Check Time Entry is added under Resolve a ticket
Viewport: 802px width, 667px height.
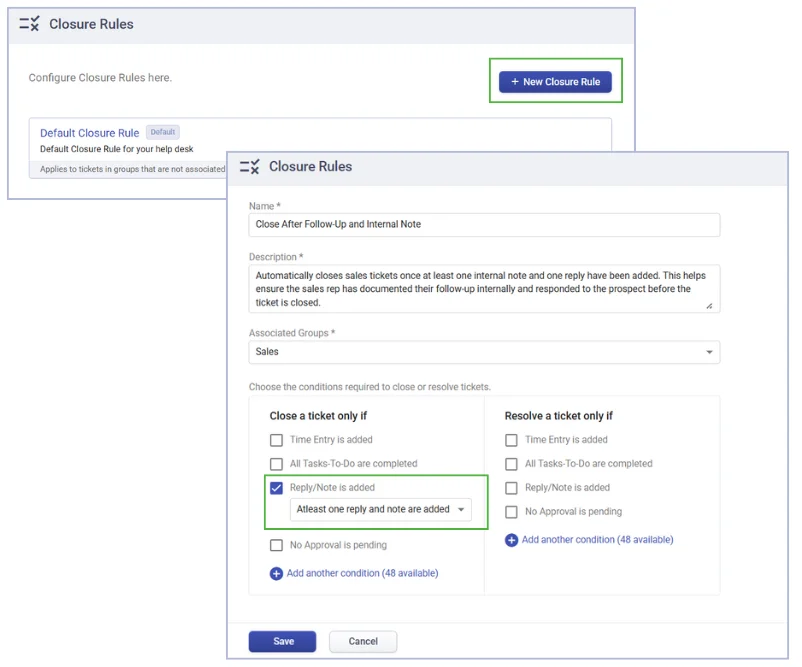[x=512, y=440]
